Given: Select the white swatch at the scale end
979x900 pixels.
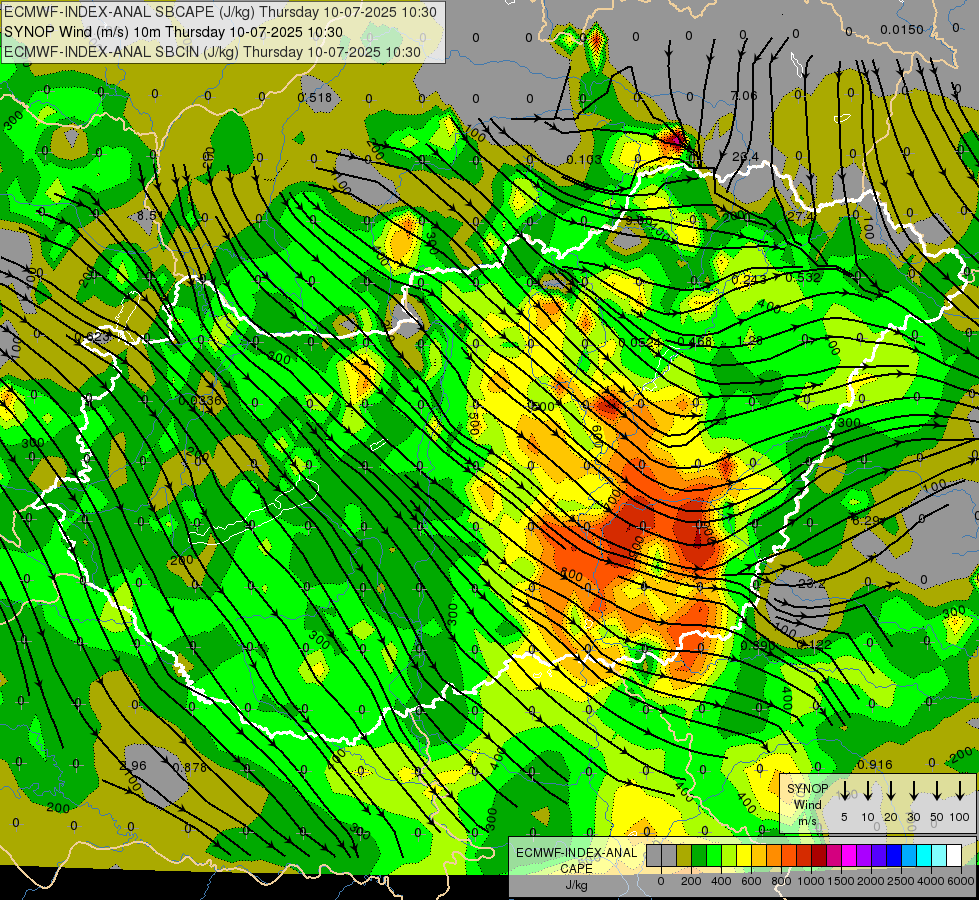Looking at the screenshot, I should (x=953, y=856).
